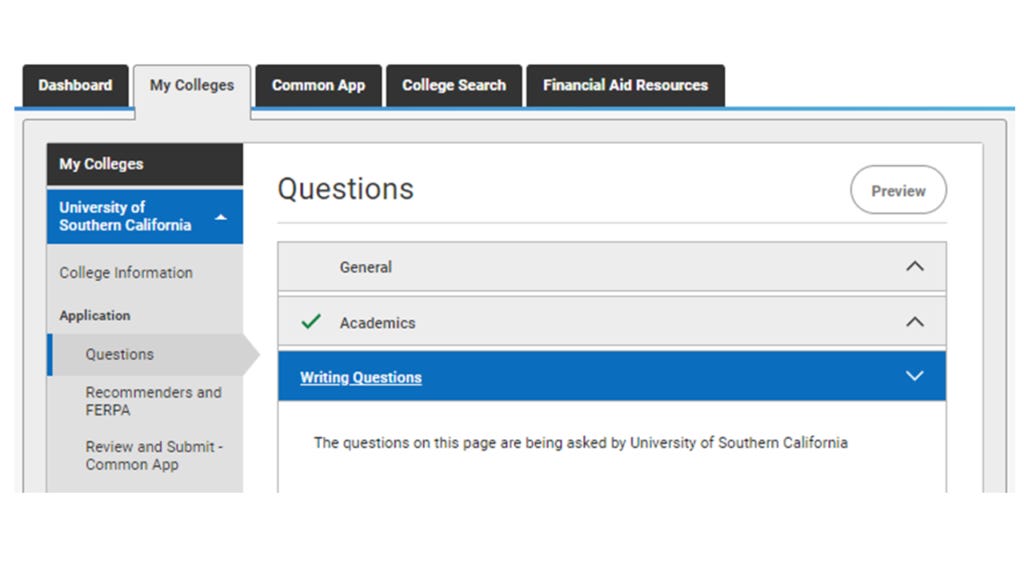
Task: Click the green checkmark beside Academics
Action: (x=310, y=321)
